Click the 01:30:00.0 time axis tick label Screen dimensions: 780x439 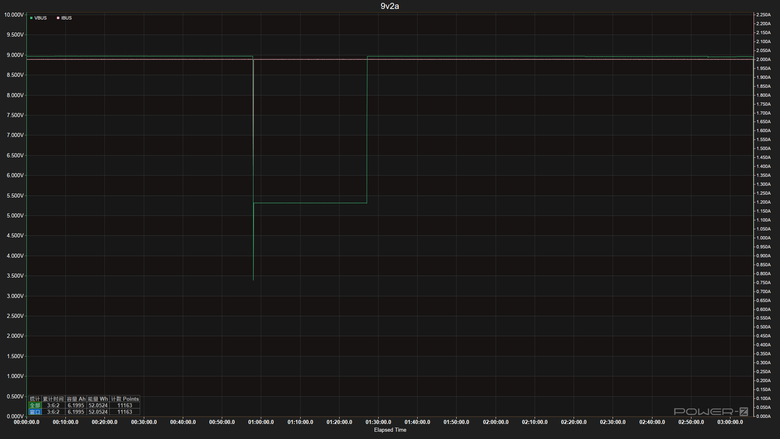click(x=378, y=422)
